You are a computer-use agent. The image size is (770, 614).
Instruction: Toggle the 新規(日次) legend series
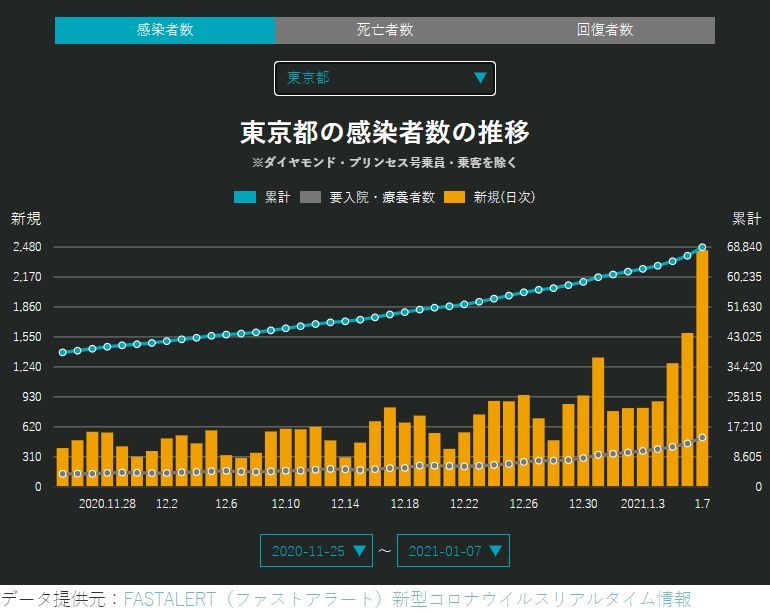(x=489, y=197)
